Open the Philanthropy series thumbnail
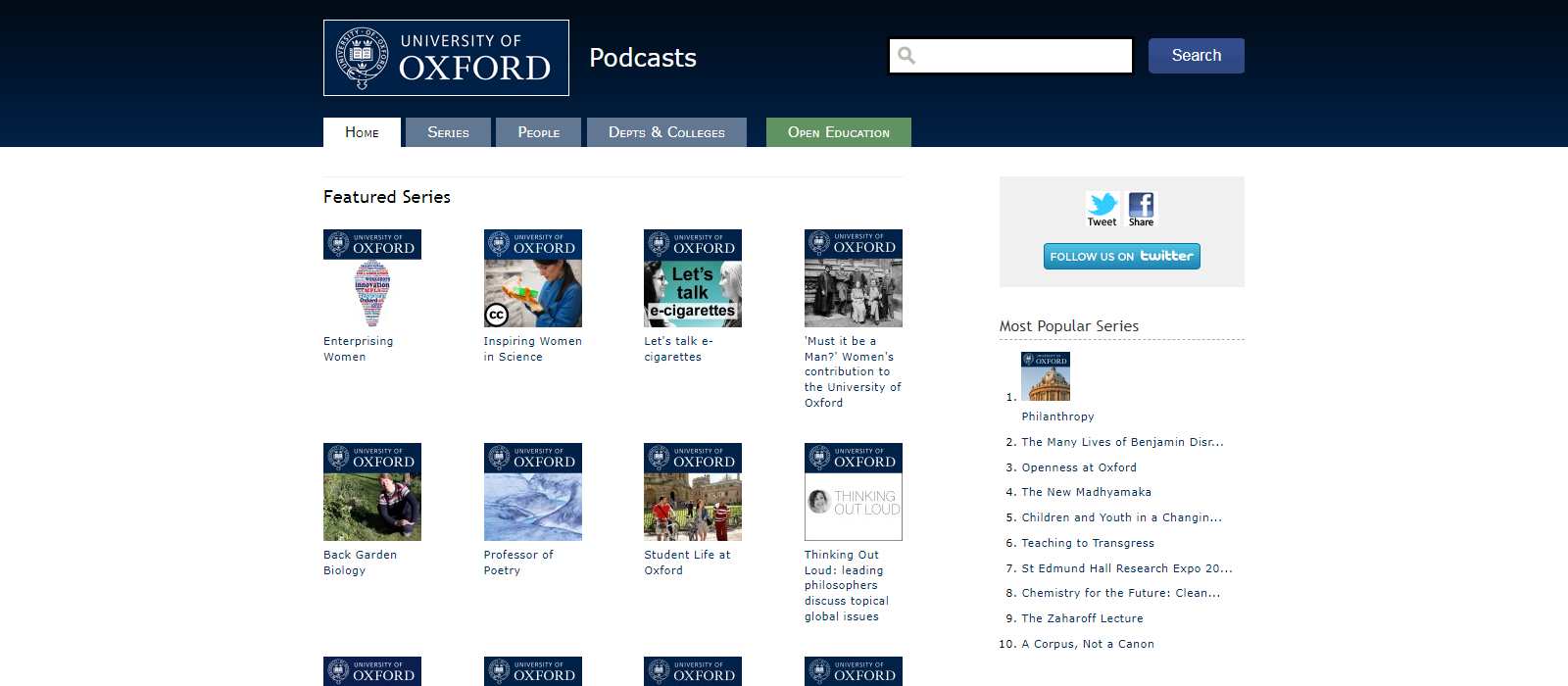 pyautogui.click(x=1046, y=376)
